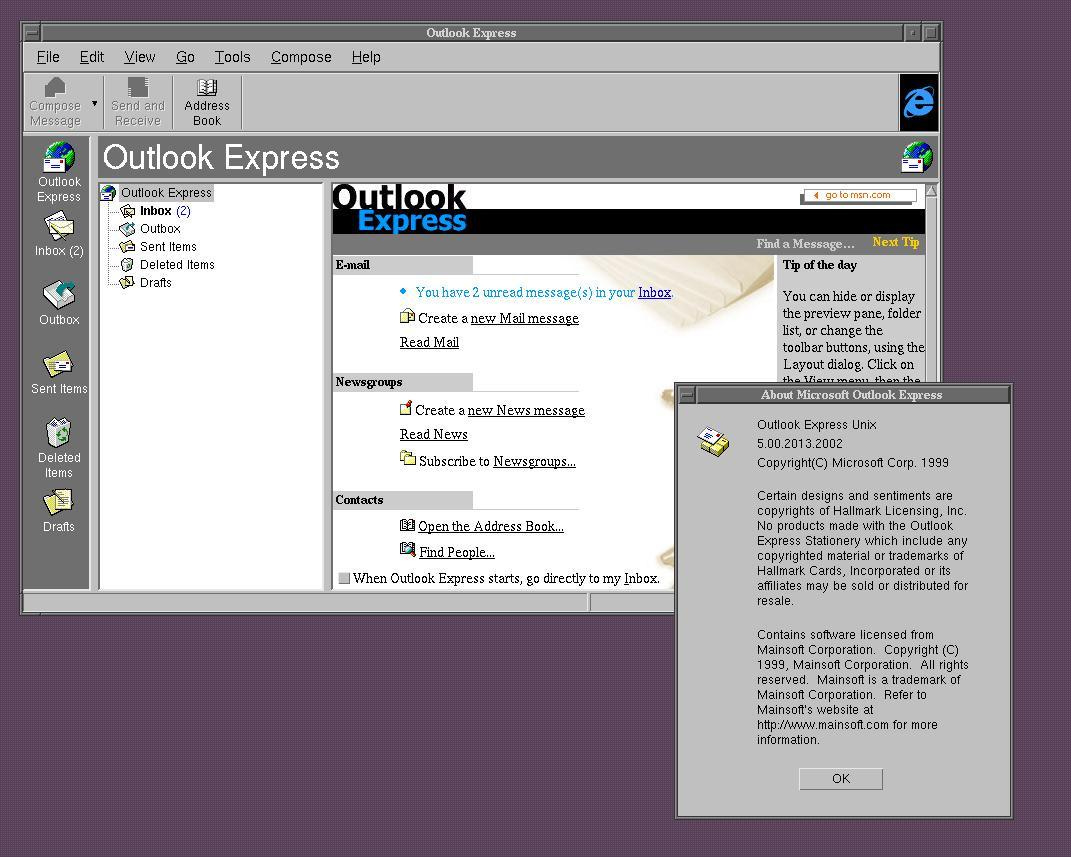Screen dimensions: 1071x857
Task: Click the Internet Explorer logo icon
Action: pyautogui.click(x=918, y=102)
